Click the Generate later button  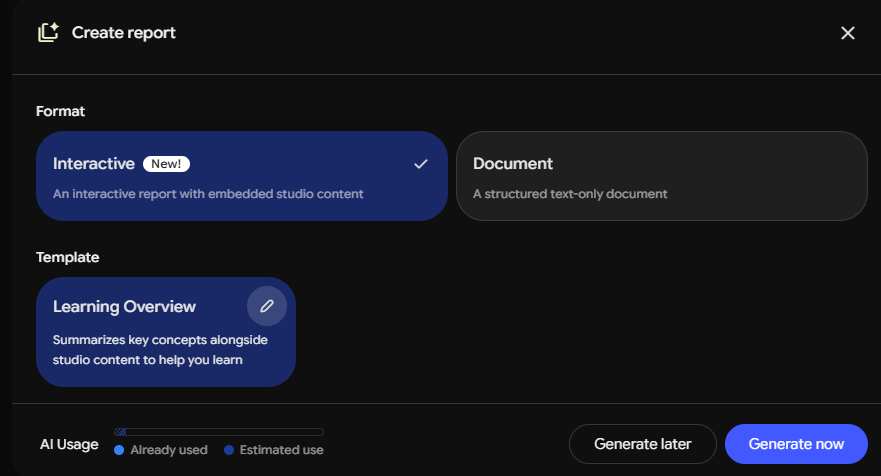click(642, 444)
